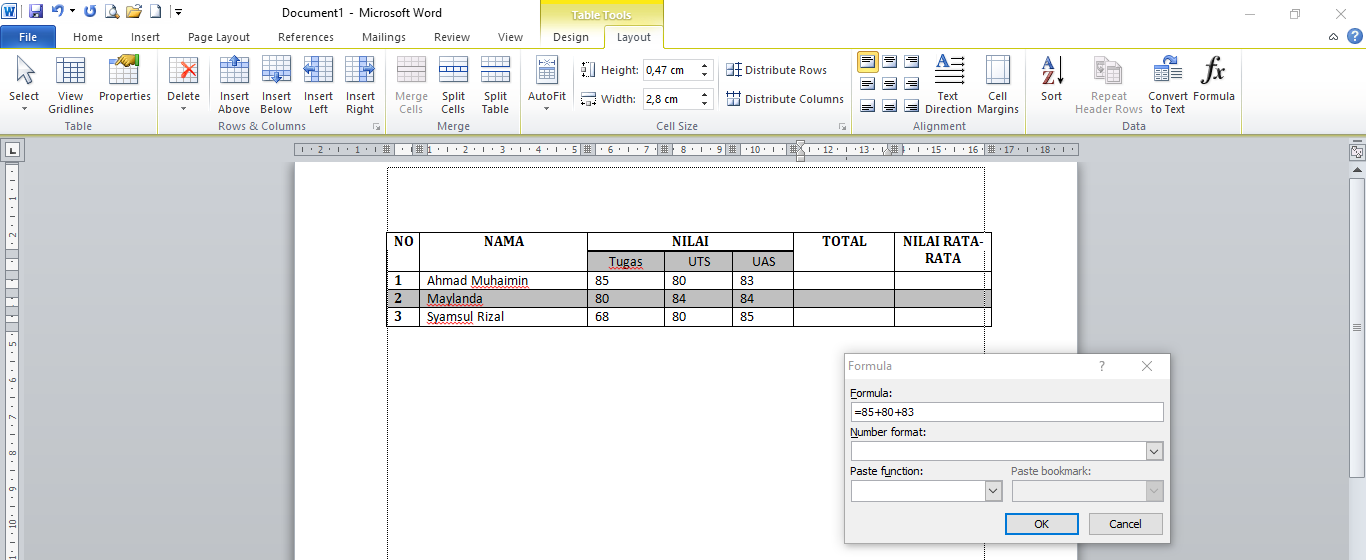Click Distribute Rows
Image resolution: width=1366 pixels, height=560 pixels.
click(777, 70)
